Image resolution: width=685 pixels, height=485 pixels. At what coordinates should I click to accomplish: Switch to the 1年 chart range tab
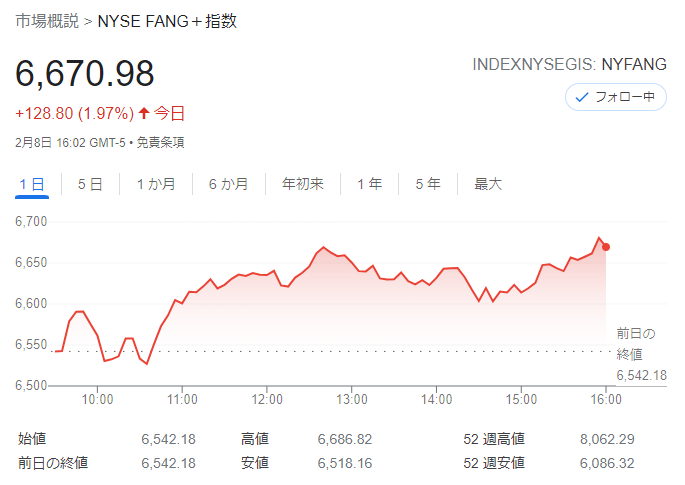370,184
